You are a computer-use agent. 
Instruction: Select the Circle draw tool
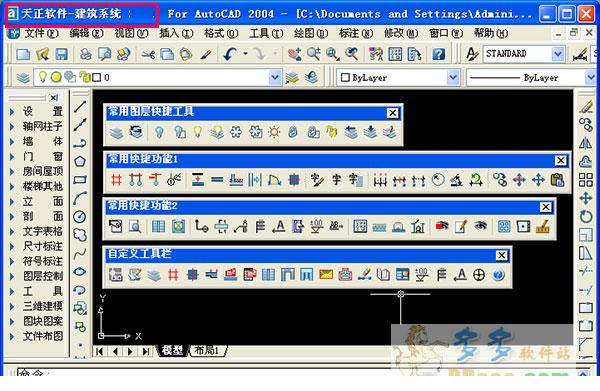tap(80, 217)
